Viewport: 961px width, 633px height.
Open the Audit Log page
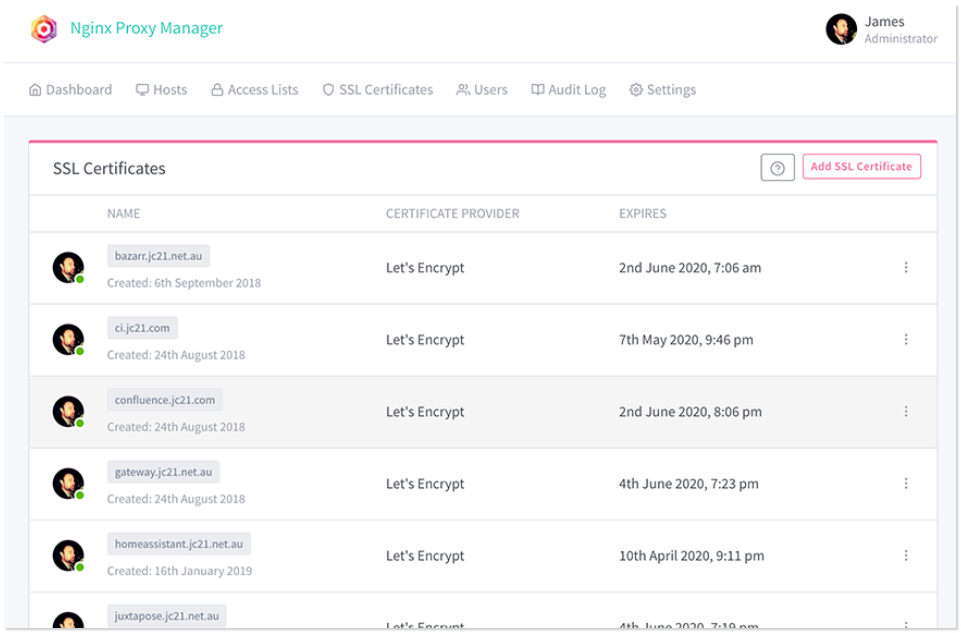coord(568,90)
